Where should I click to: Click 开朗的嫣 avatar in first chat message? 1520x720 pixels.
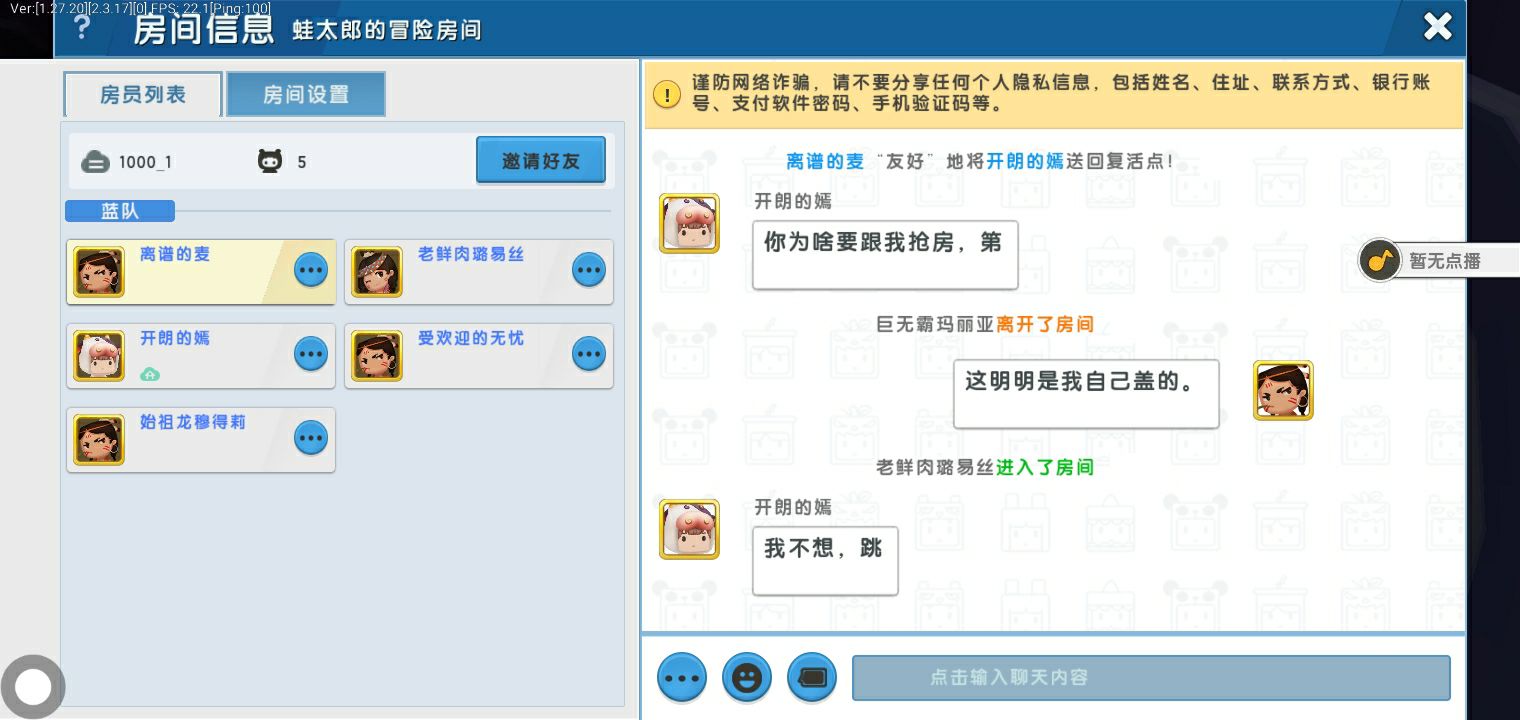click(x=689, y=223)
